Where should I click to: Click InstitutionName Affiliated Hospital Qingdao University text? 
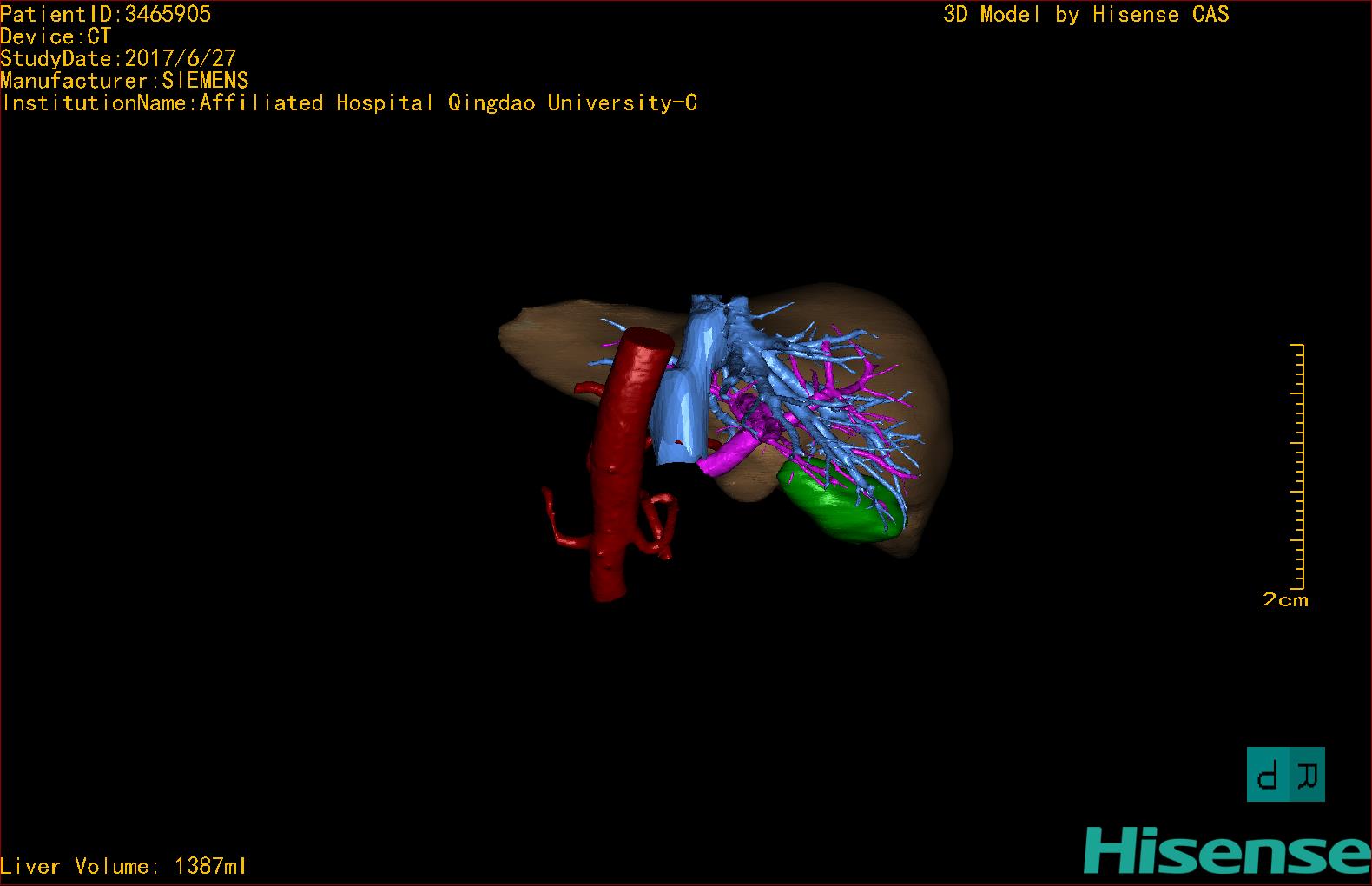tap(349, 103)
